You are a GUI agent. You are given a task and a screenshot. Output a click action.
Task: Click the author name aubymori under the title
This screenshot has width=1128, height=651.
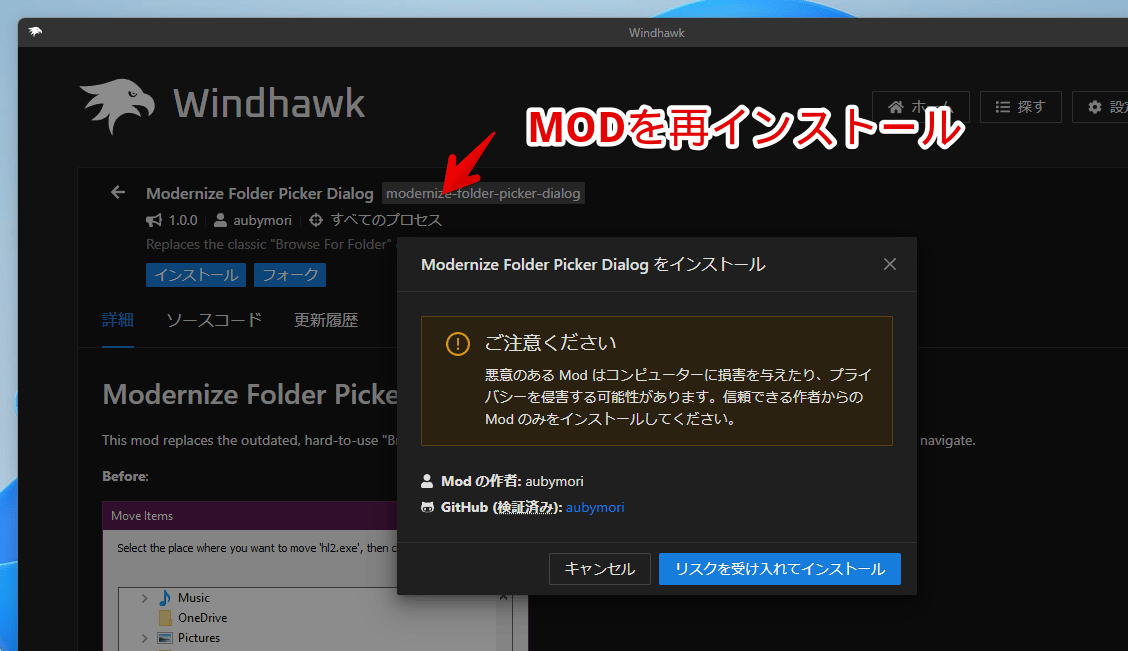click(263, 220)
